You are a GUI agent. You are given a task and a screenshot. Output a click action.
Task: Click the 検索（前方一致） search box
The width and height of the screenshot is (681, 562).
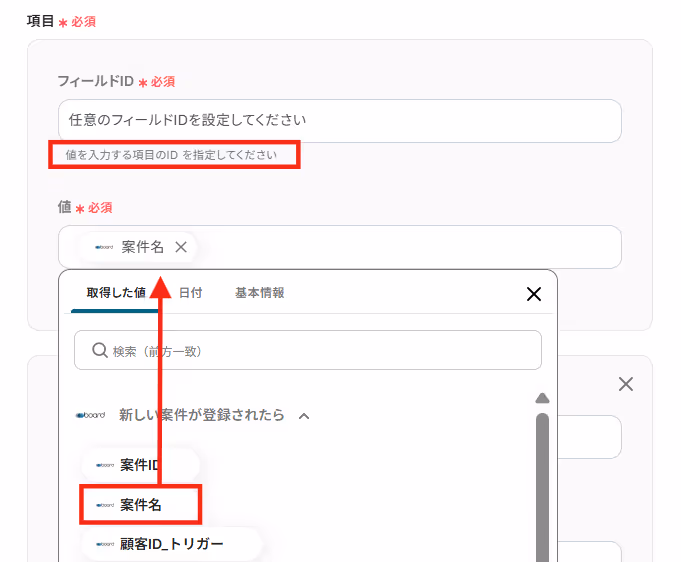tap(307, 350)
